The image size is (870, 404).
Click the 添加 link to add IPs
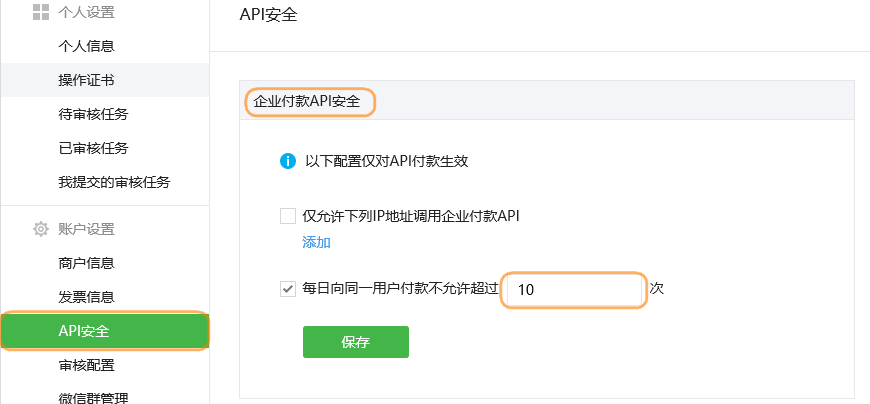pos(316,243)
